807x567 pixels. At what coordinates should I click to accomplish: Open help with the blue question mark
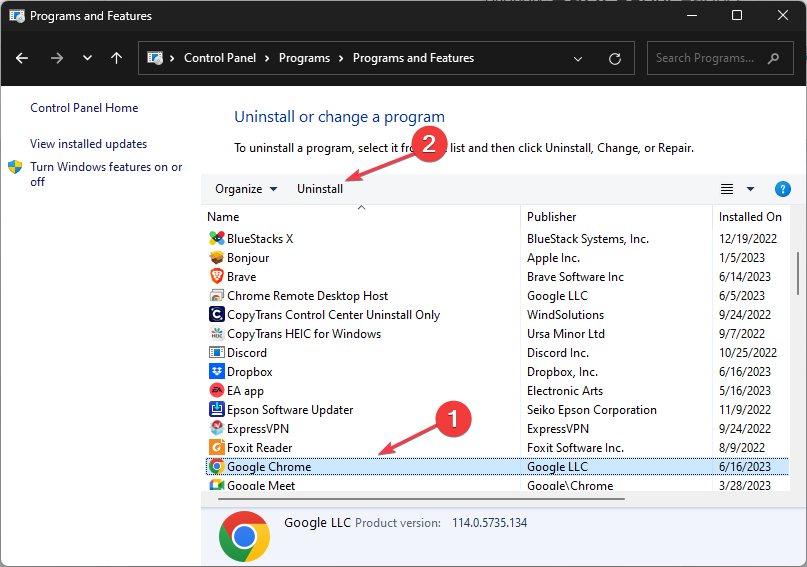pyautogui.click(x=782, y=189)
